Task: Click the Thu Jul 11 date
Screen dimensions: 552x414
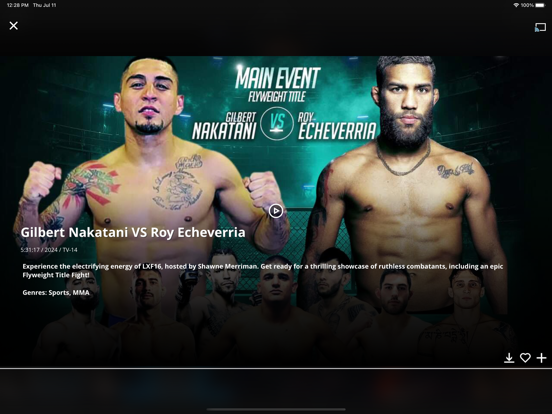Action: 44,5
